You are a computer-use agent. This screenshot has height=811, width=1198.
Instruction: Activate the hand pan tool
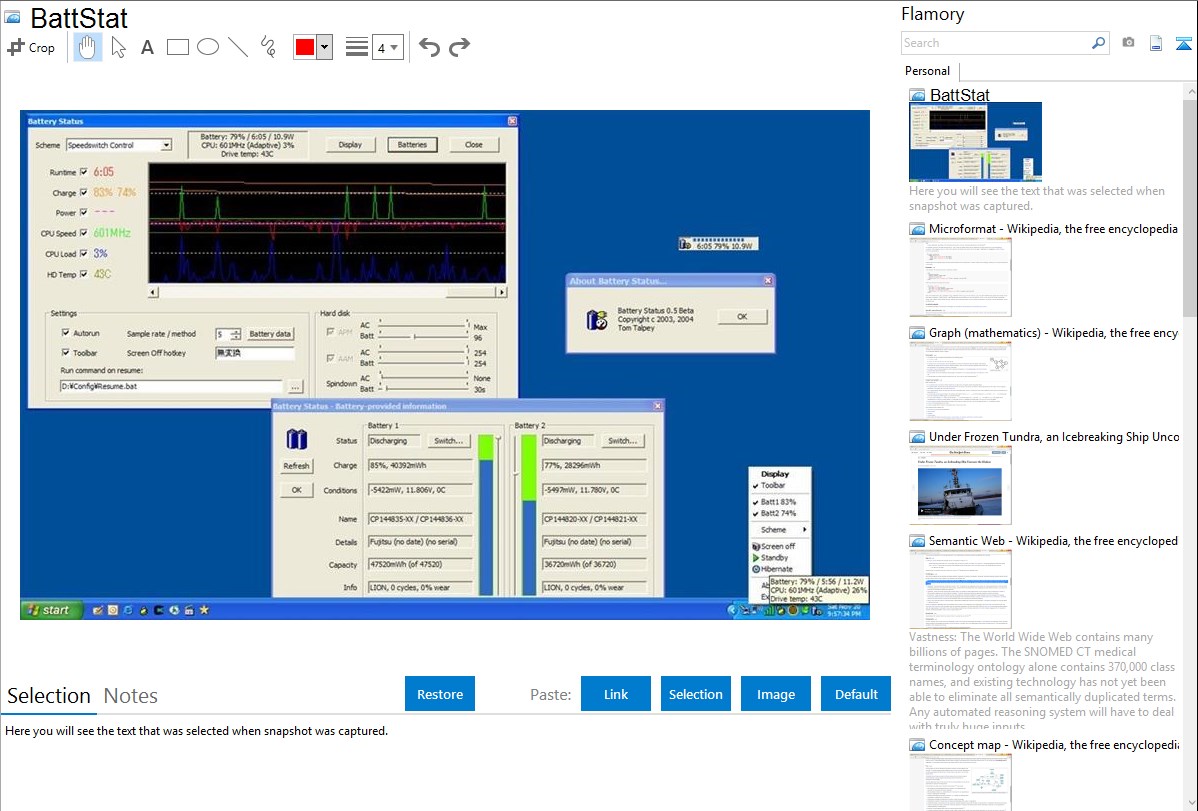click(x=88, y=47)
